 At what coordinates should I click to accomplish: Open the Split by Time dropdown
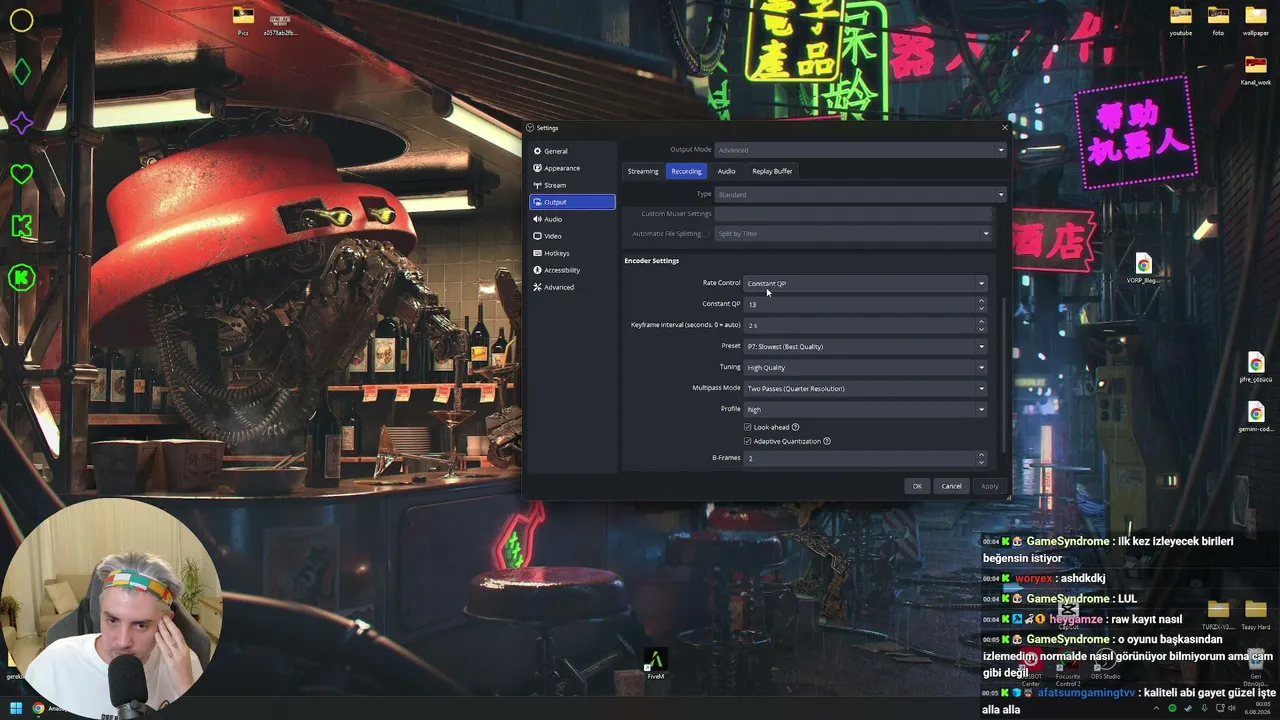(x=853, y=233)
